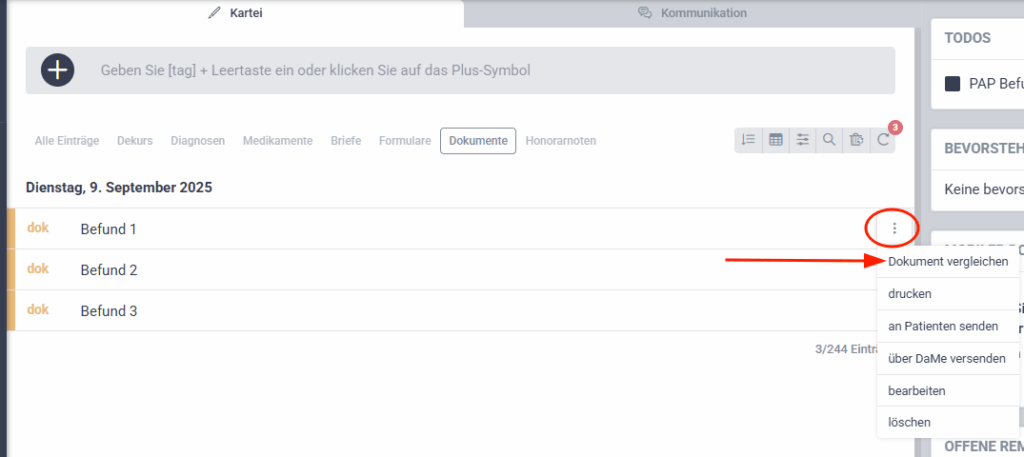The width and height of the screenshot is (1024, 457).
Task: Click the magnifier search icon
Action: pos(829,141)
